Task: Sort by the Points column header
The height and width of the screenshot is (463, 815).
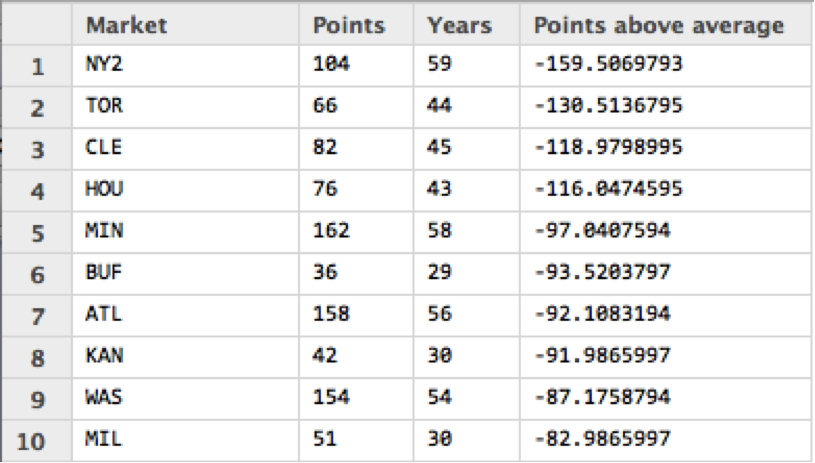Action: 349,25
